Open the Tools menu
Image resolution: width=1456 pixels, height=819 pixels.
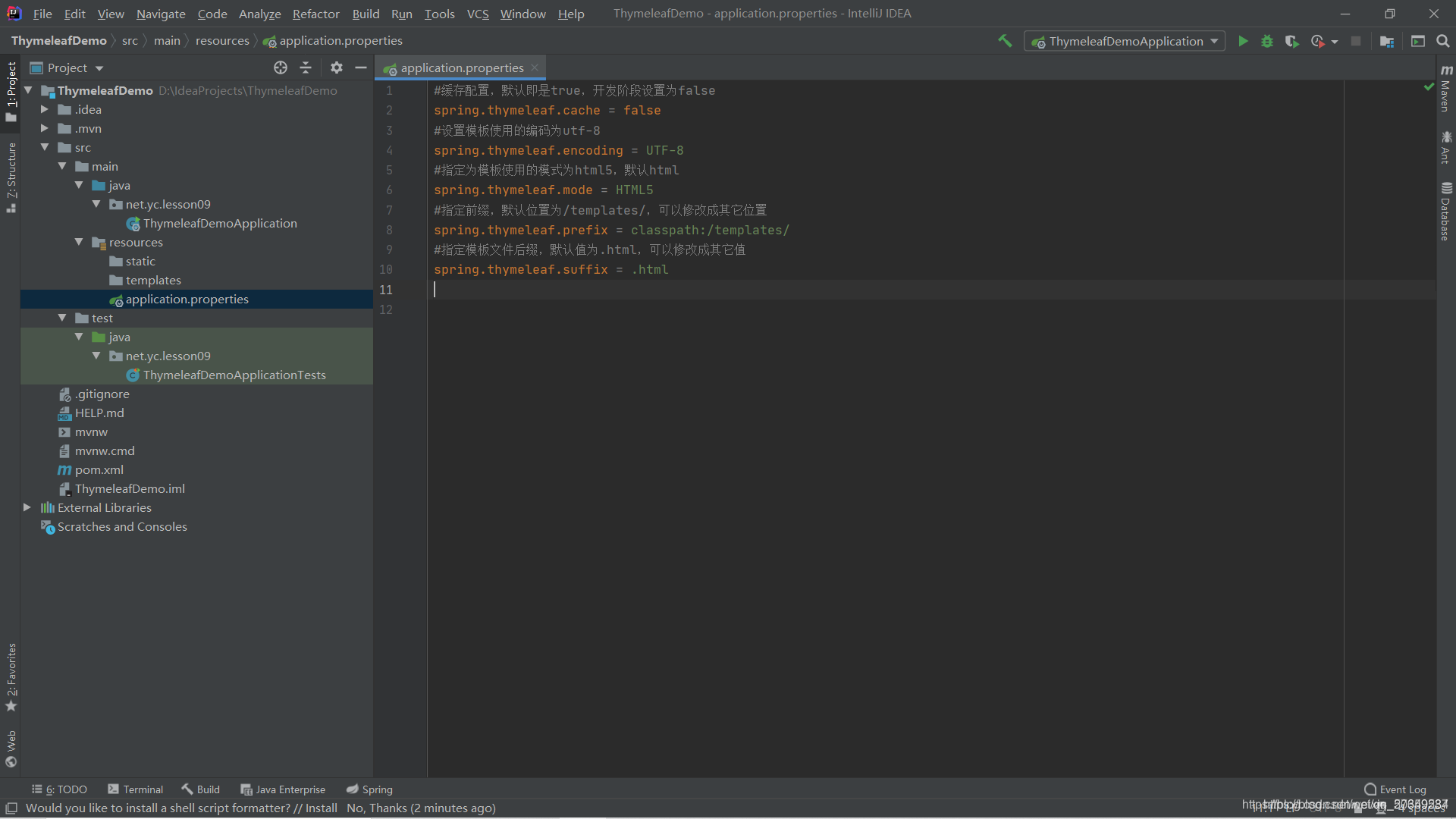(439, 14)
